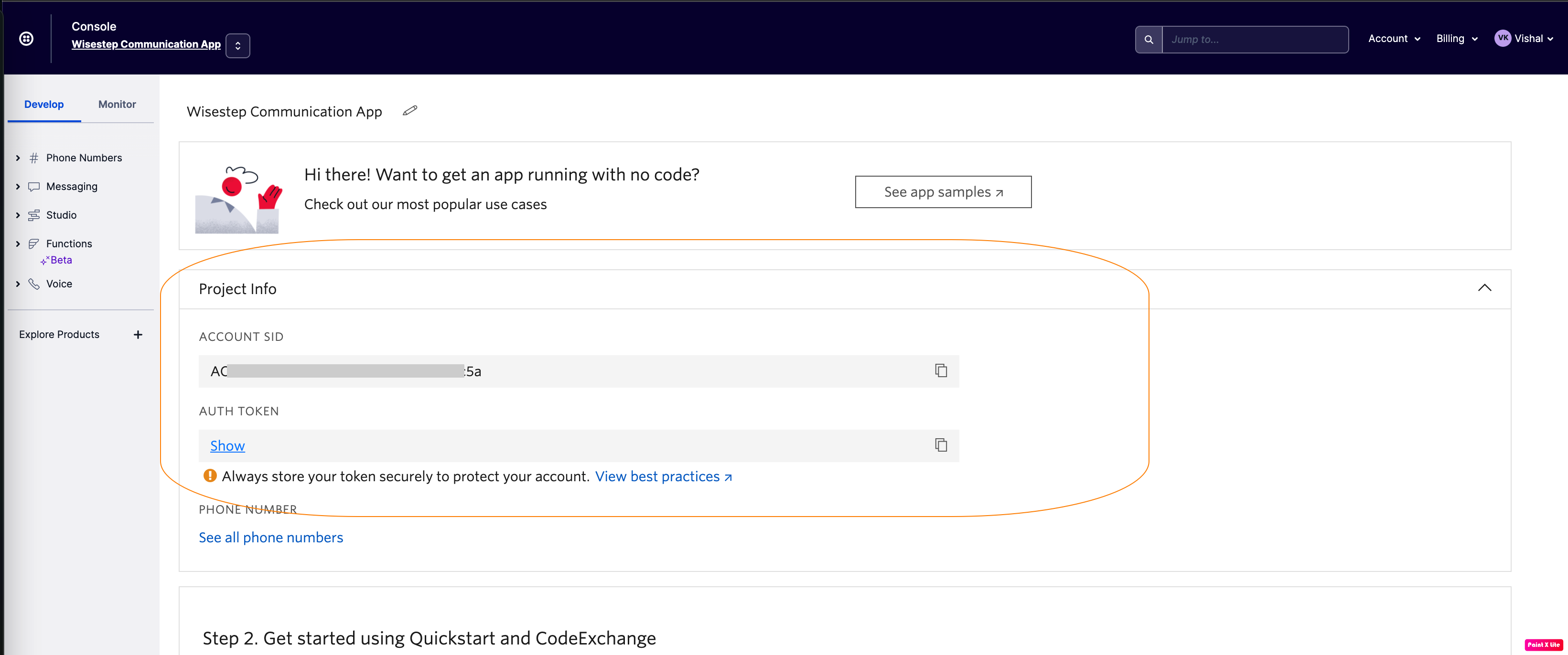Click the plus icon beside Explore Products
This screenshot has width=1568, height=655.
coord(138,335)
